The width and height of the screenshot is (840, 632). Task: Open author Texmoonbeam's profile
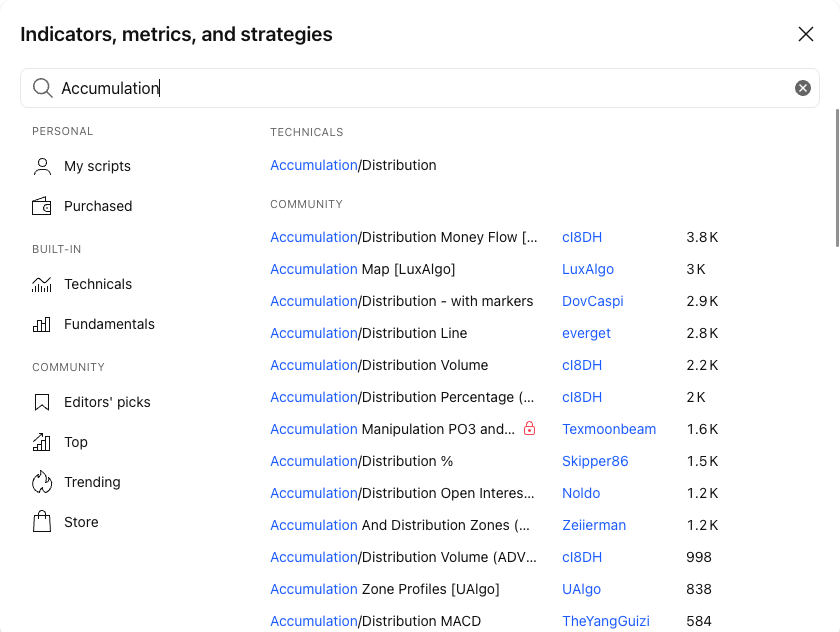pyautogui.click(x=609, y=429)
